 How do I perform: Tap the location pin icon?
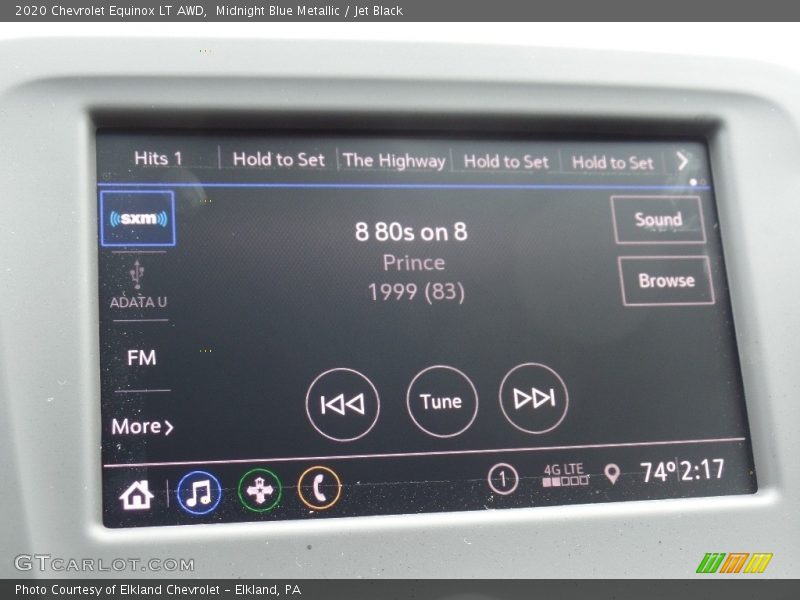[612, 474]
